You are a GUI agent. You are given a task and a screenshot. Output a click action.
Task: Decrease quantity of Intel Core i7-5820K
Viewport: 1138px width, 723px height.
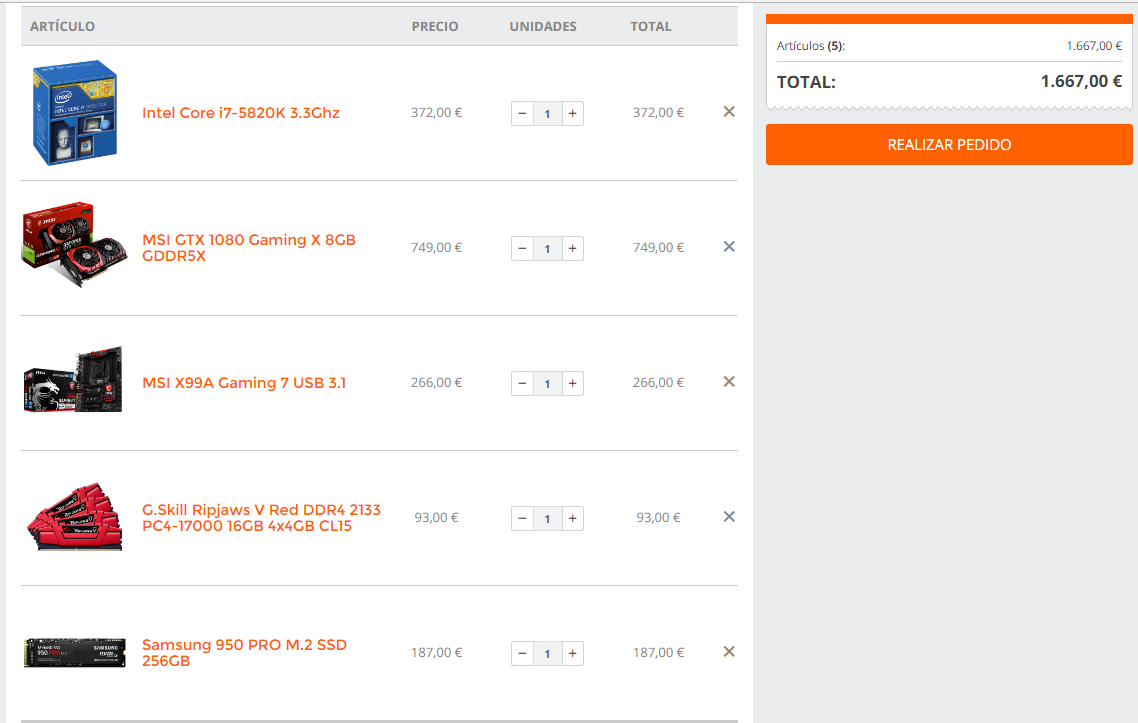(x=522, y=113)
